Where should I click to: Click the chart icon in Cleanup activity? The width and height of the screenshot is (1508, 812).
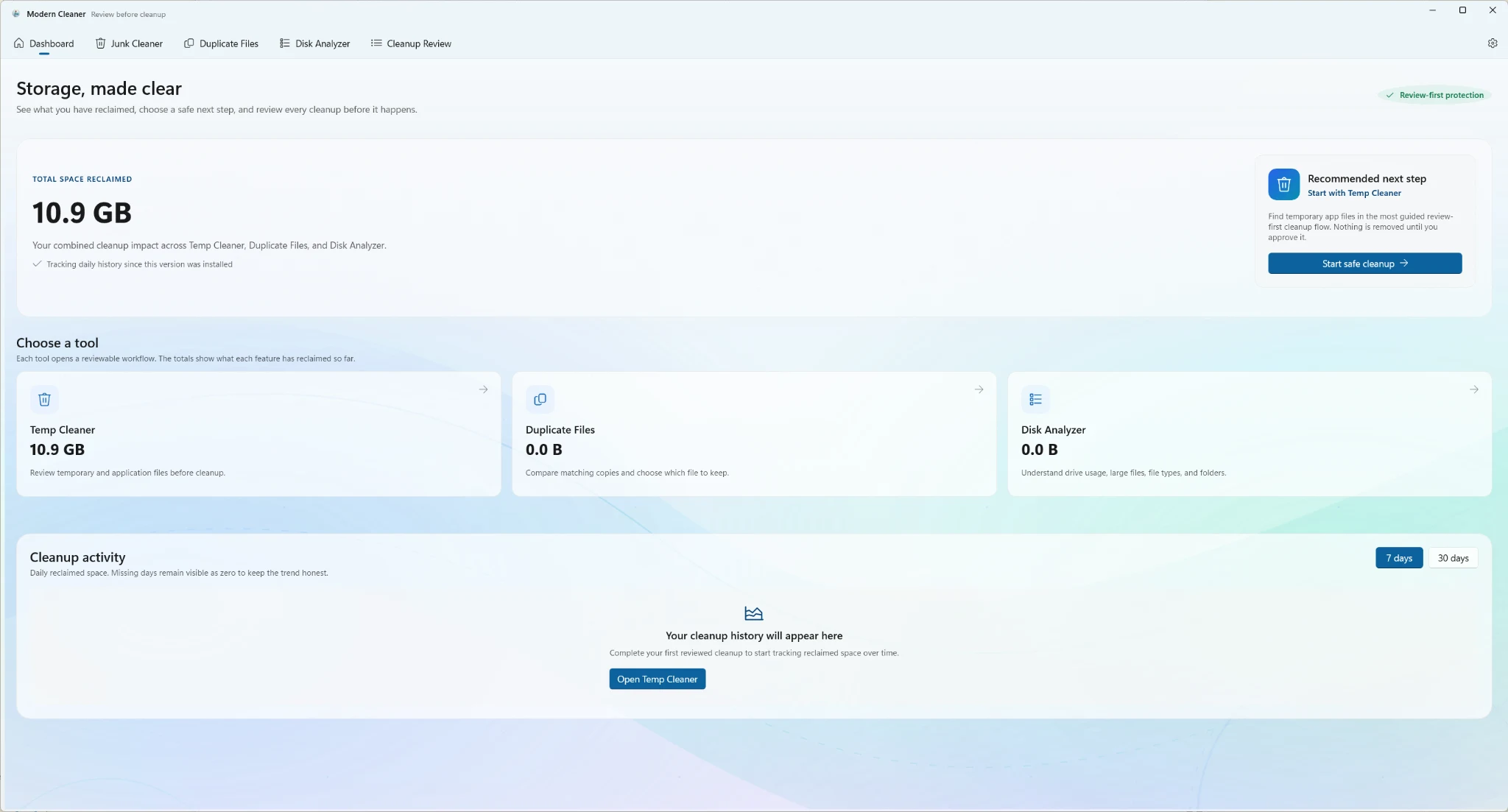click(x=753, y=613)
